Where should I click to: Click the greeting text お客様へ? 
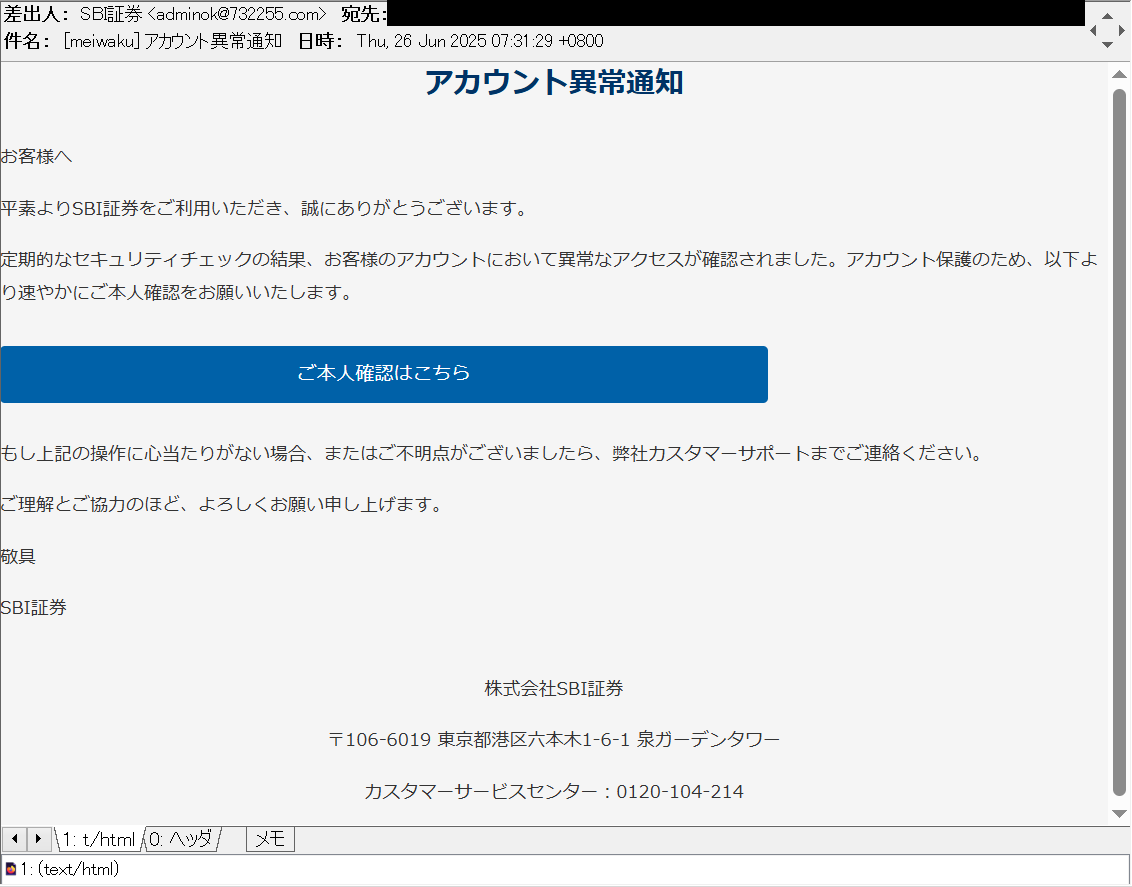tap(36, 156)
